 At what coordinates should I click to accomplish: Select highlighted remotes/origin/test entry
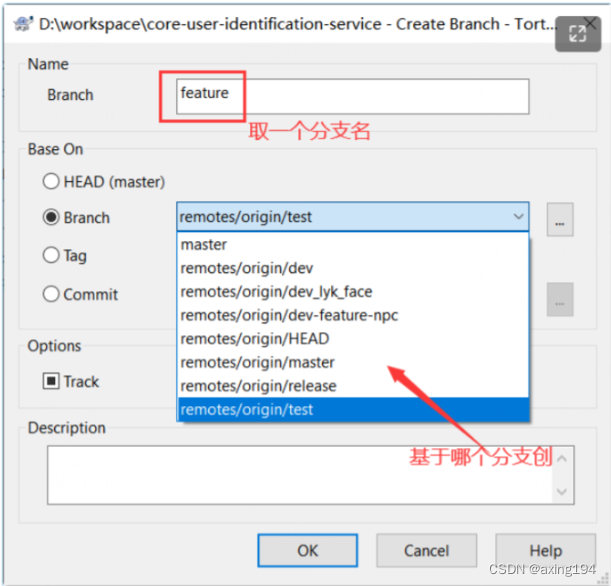353,409
